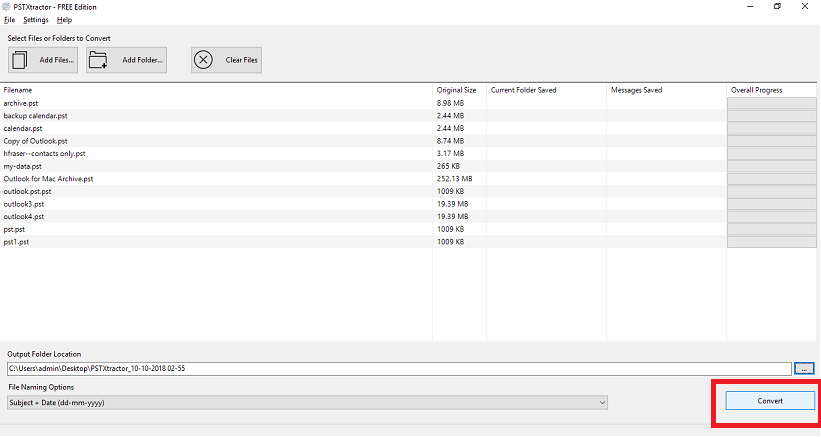Screen dimensions: 821x437
Task: Click the Current Folder Saved column header
Action: tap(524, 90)
